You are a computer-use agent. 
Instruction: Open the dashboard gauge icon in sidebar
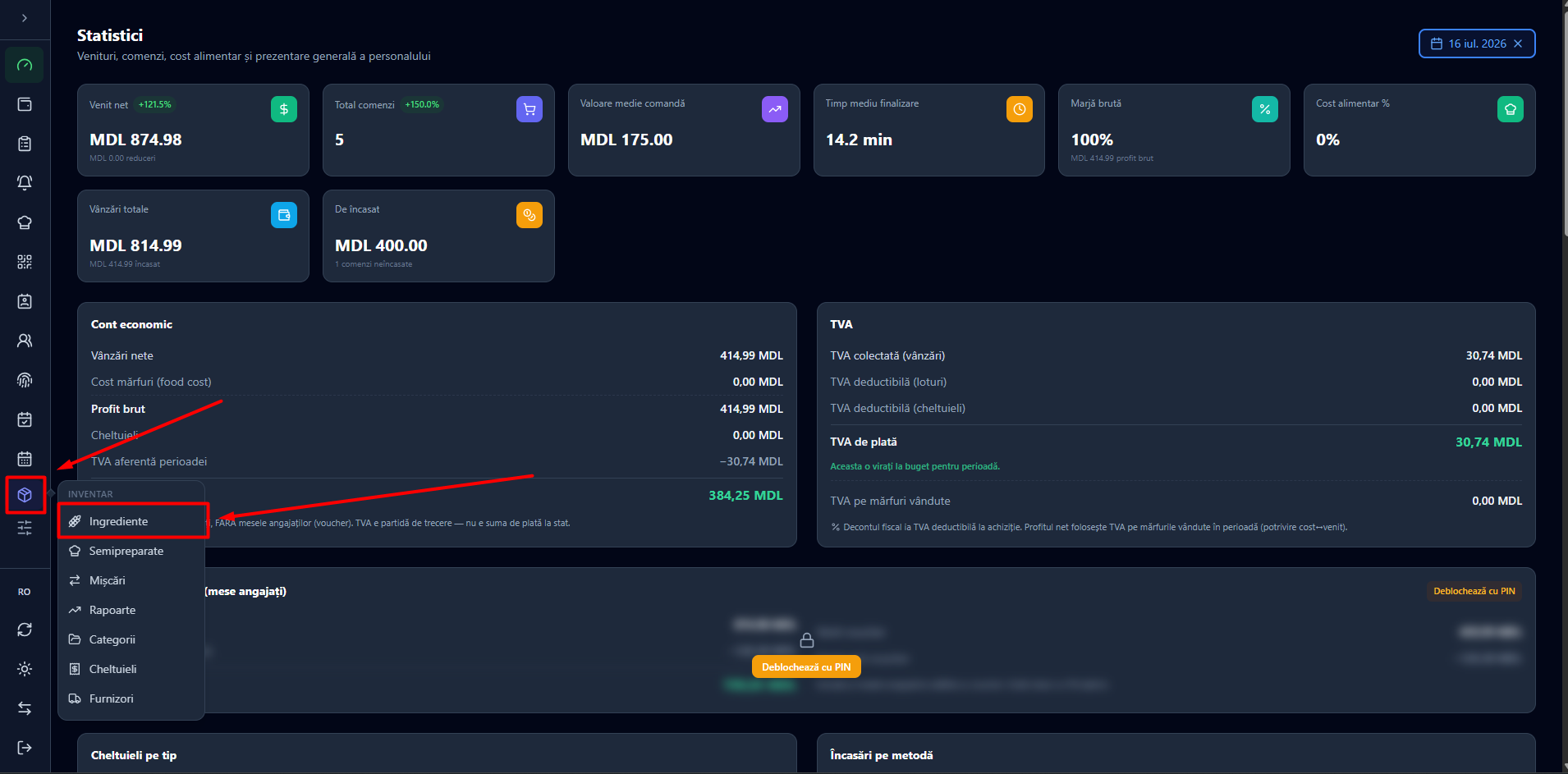point(25,65)
